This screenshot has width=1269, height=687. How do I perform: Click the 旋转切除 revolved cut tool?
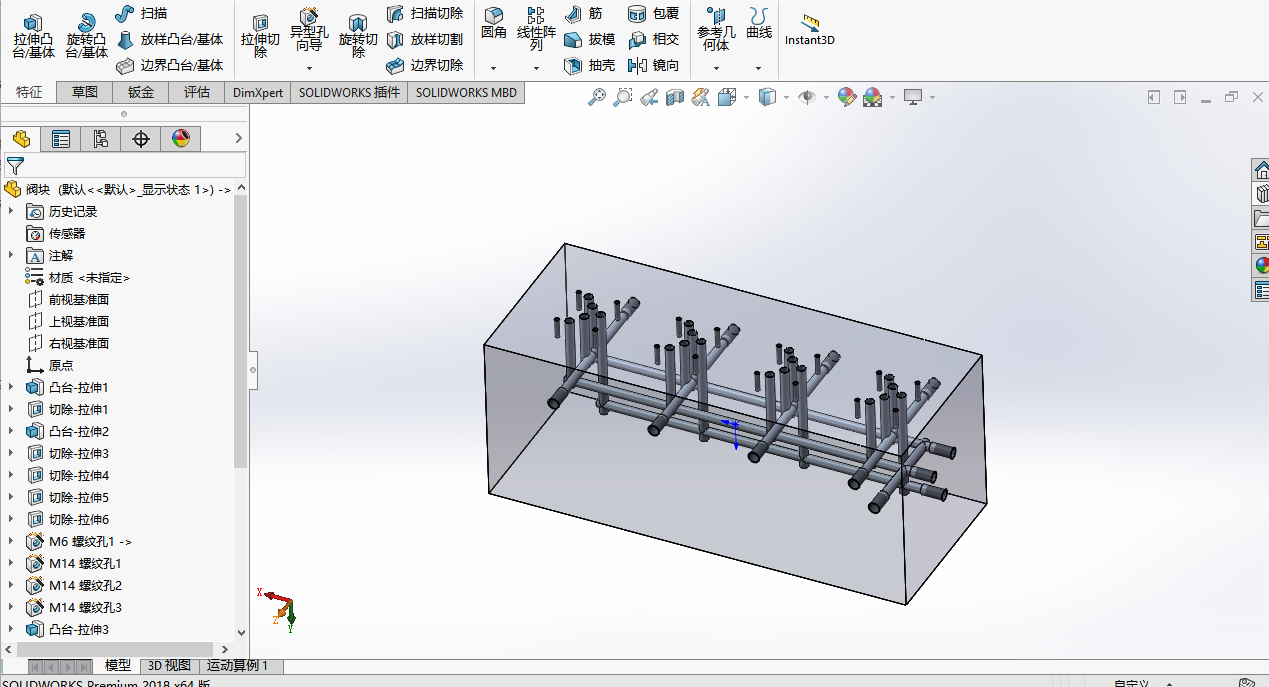[358, 37]
